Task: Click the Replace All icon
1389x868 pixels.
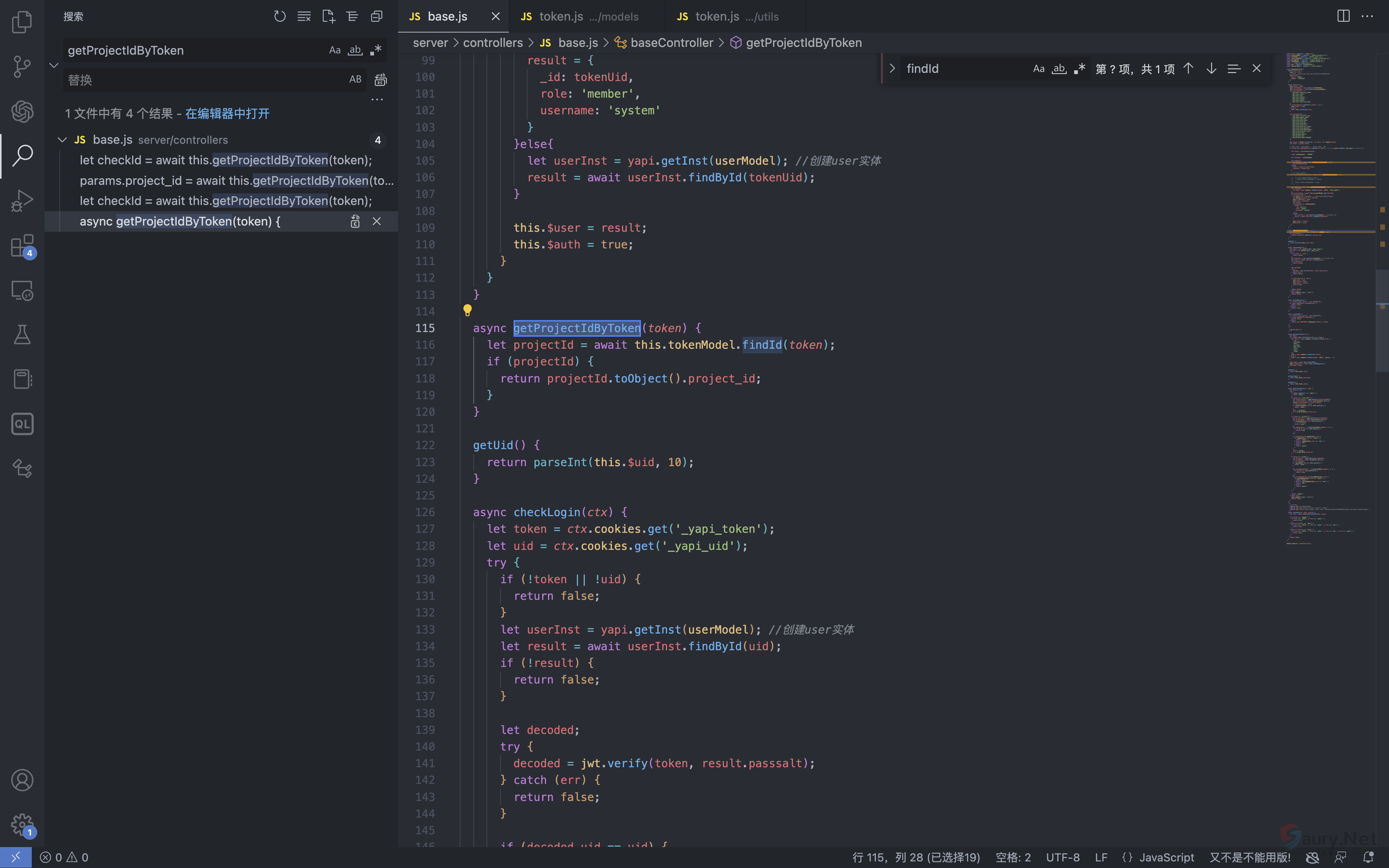Action: pyautogui.click(x=381, y=80)
